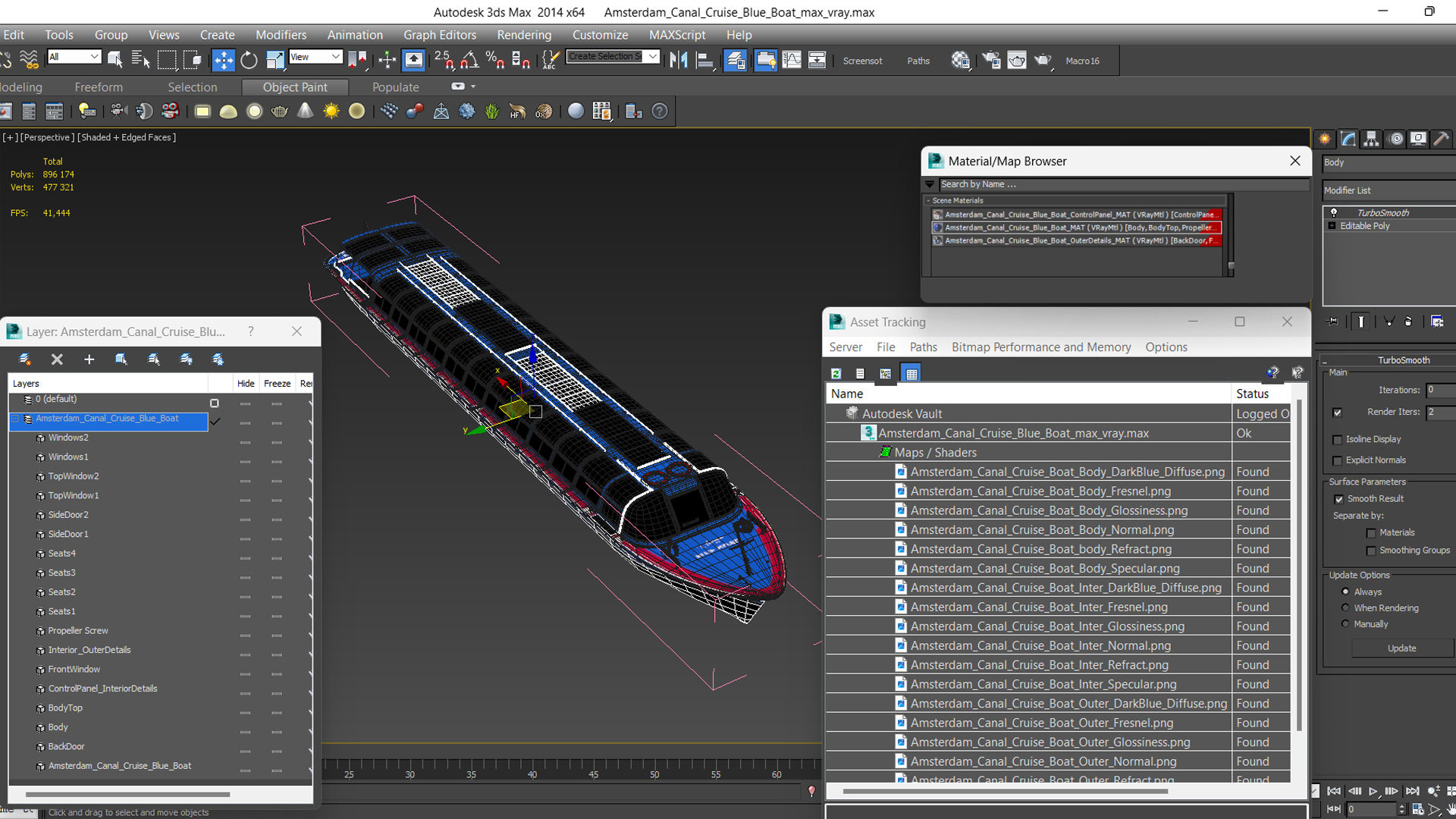Open the MAXScript menu
The width and height of the screenshot is (1456, 819).
(677, 35)
